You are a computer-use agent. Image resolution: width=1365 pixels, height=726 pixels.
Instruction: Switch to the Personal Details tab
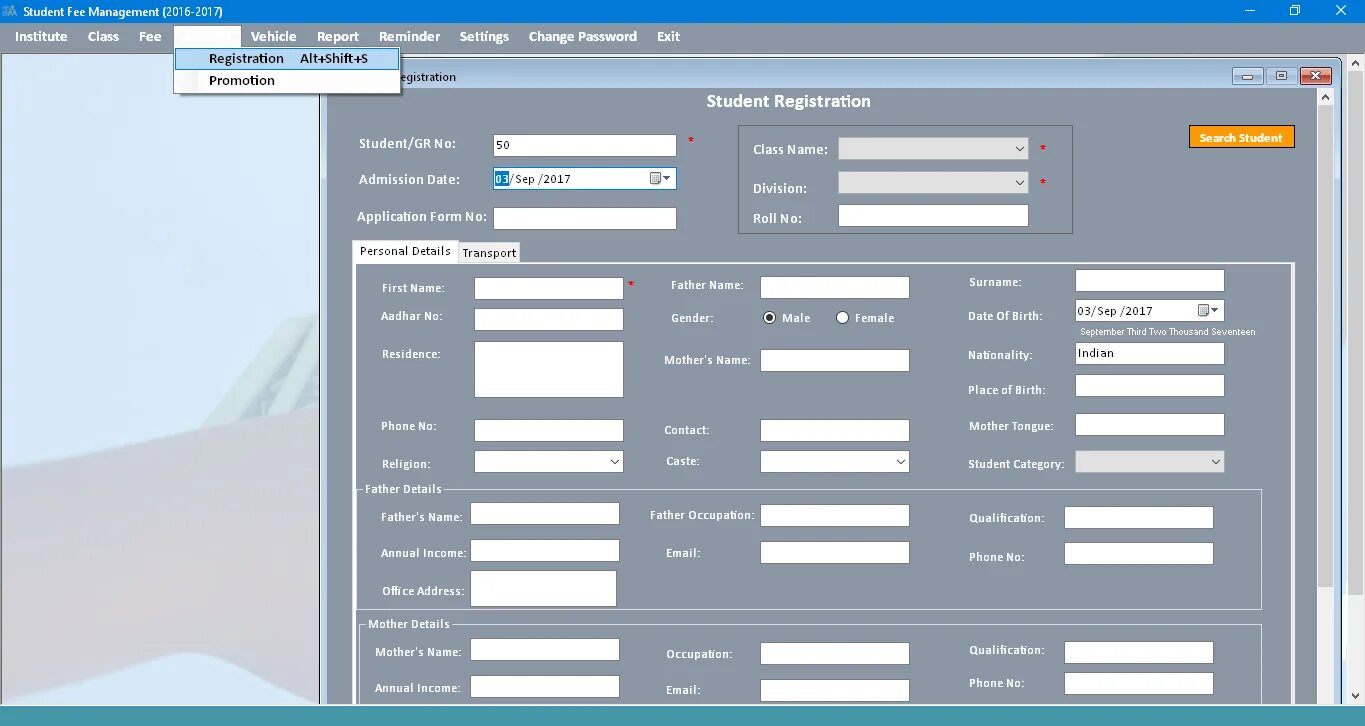(x=405, y=251)
